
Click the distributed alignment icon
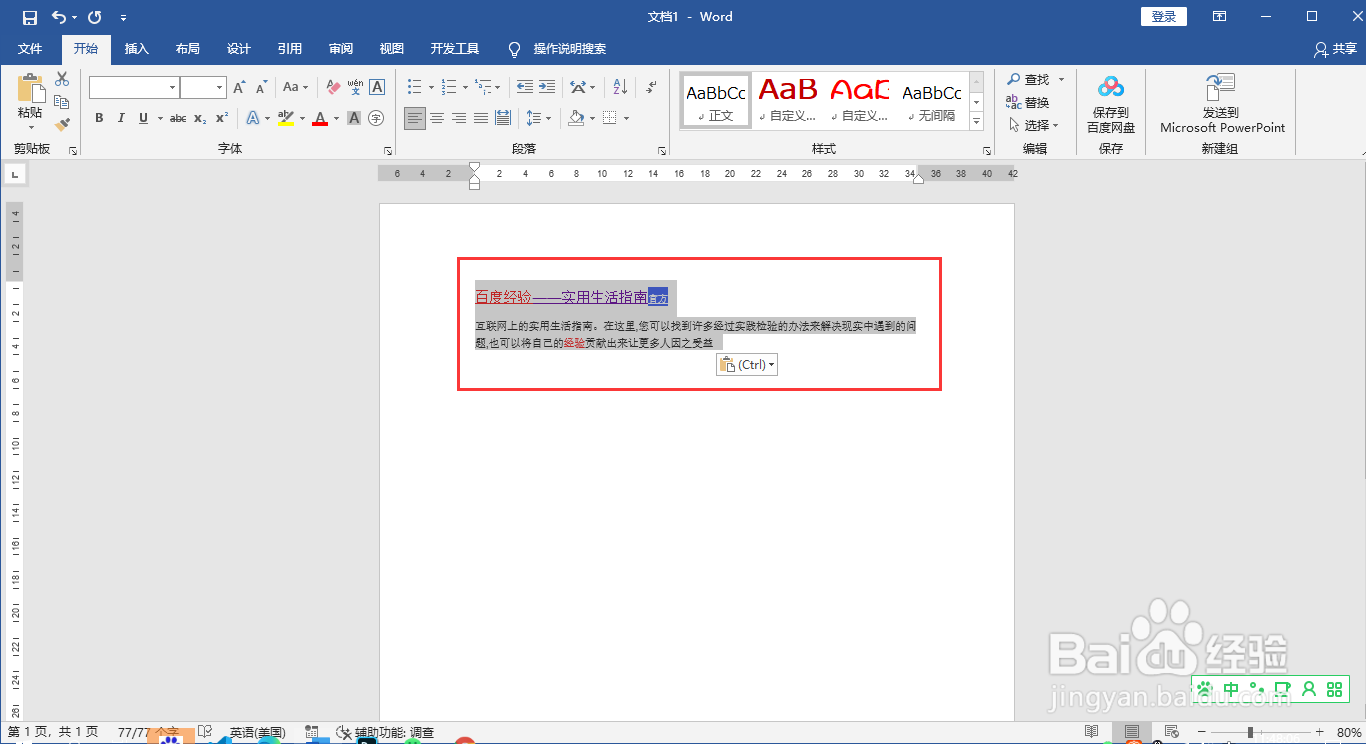(x=503, y=118)
